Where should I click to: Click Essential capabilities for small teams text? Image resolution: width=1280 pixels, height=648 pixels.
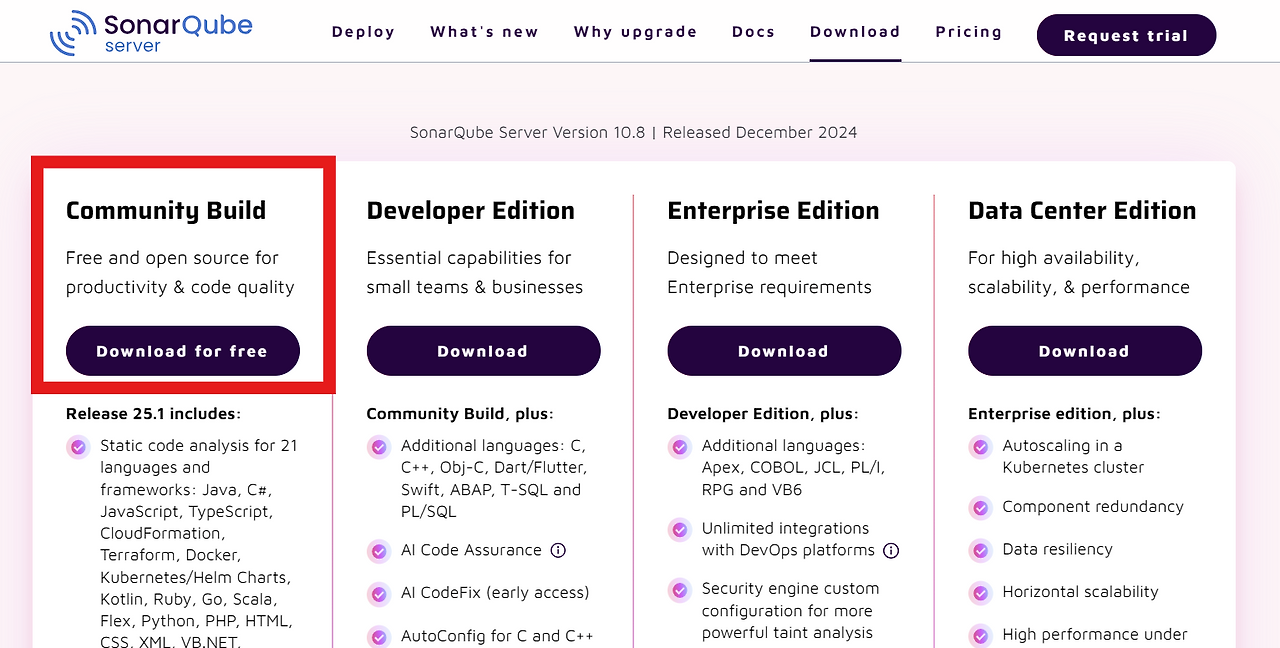pos(475,272)
